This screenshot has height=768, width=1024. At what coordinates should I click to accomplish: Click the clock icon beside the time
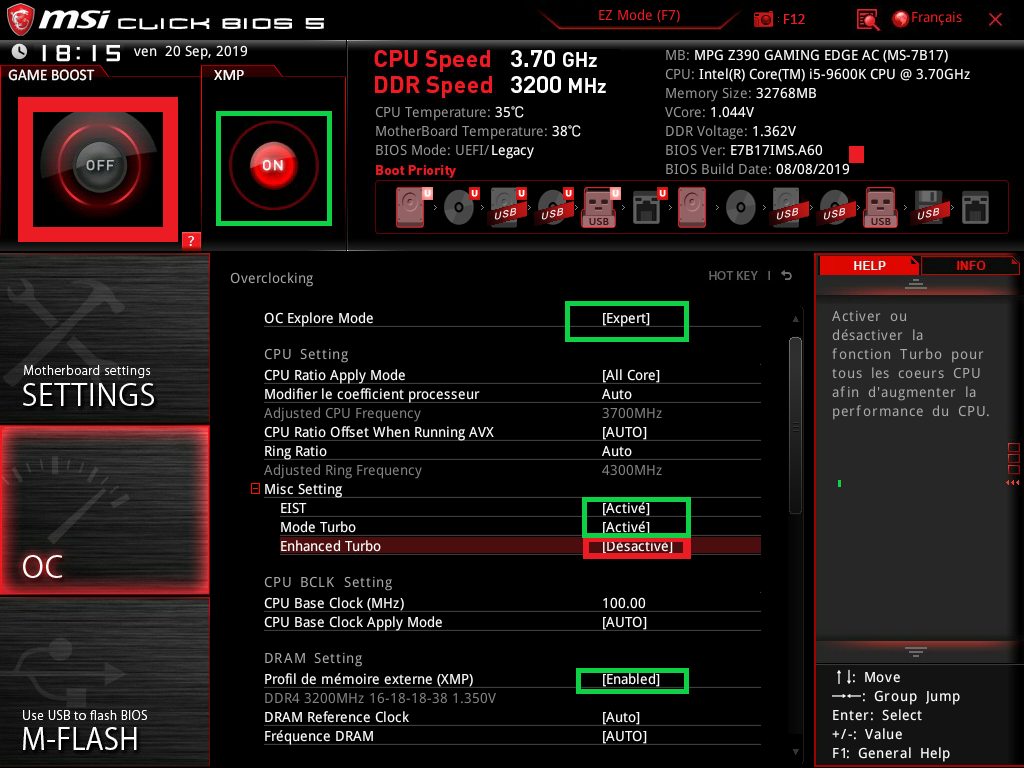(x=20, y=52)
